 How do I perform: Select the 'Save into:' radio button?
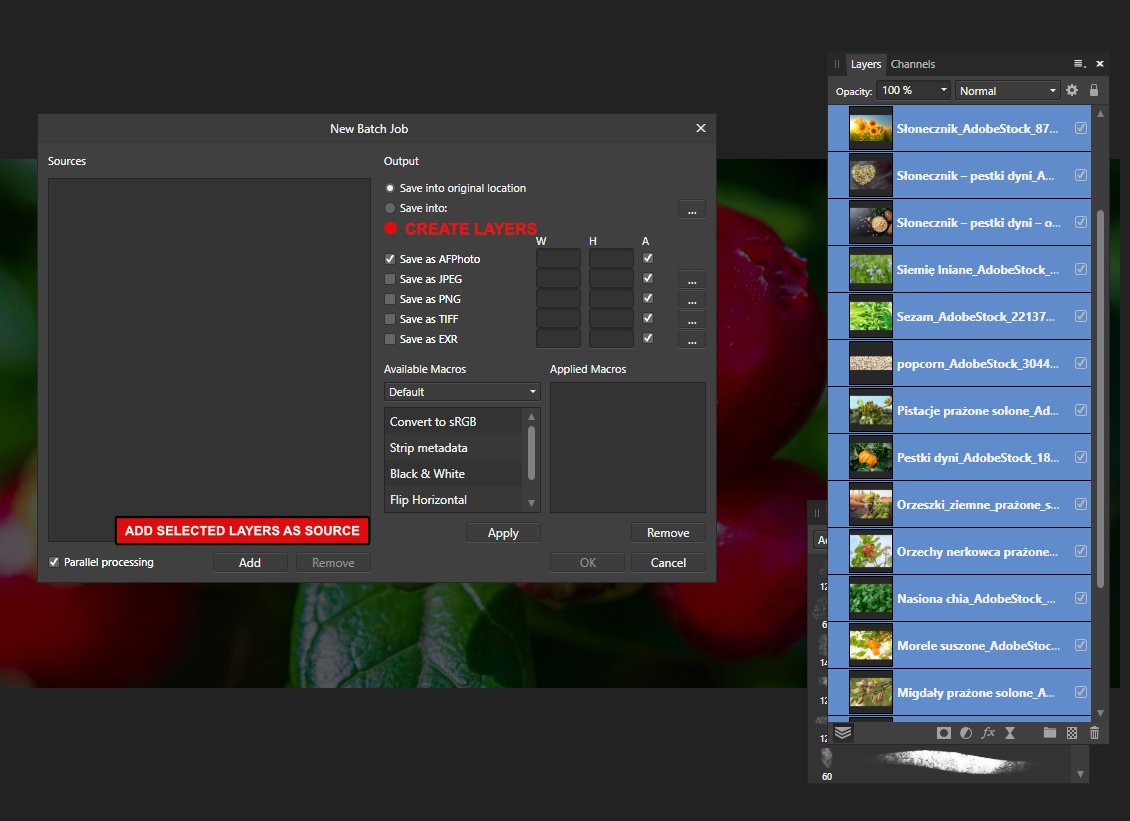(390, 208)
